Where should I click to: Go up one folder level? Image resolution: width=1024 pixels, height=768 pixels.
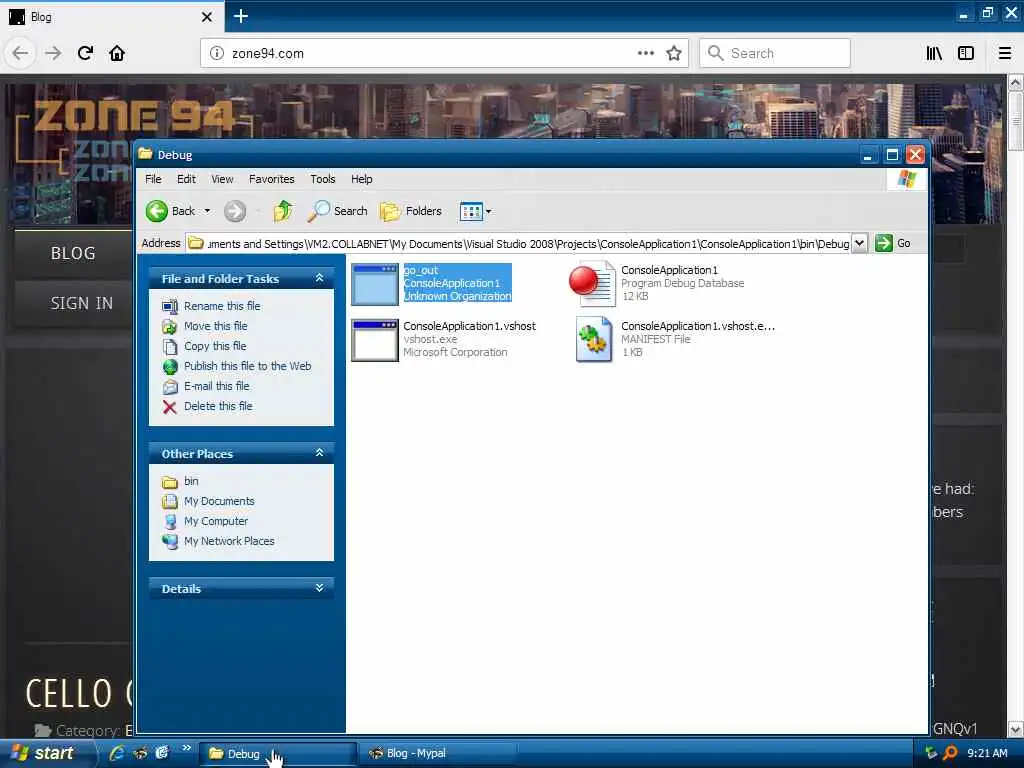coord(283,211)
